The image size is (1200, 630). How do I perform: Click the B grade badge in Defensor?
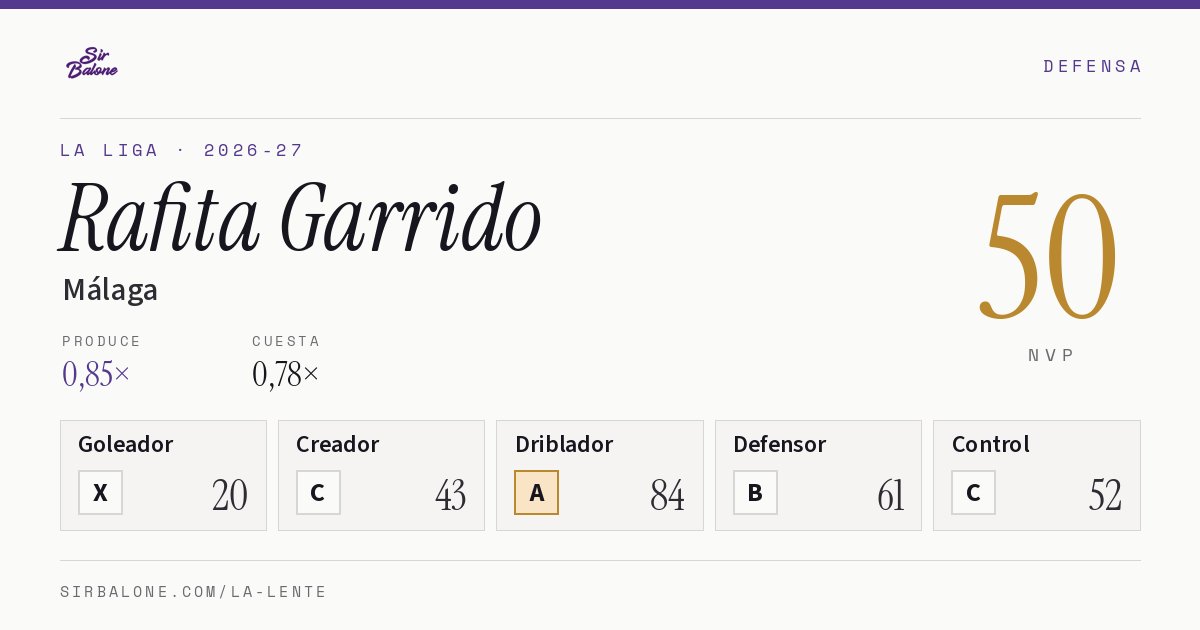[x=755, y=492]
